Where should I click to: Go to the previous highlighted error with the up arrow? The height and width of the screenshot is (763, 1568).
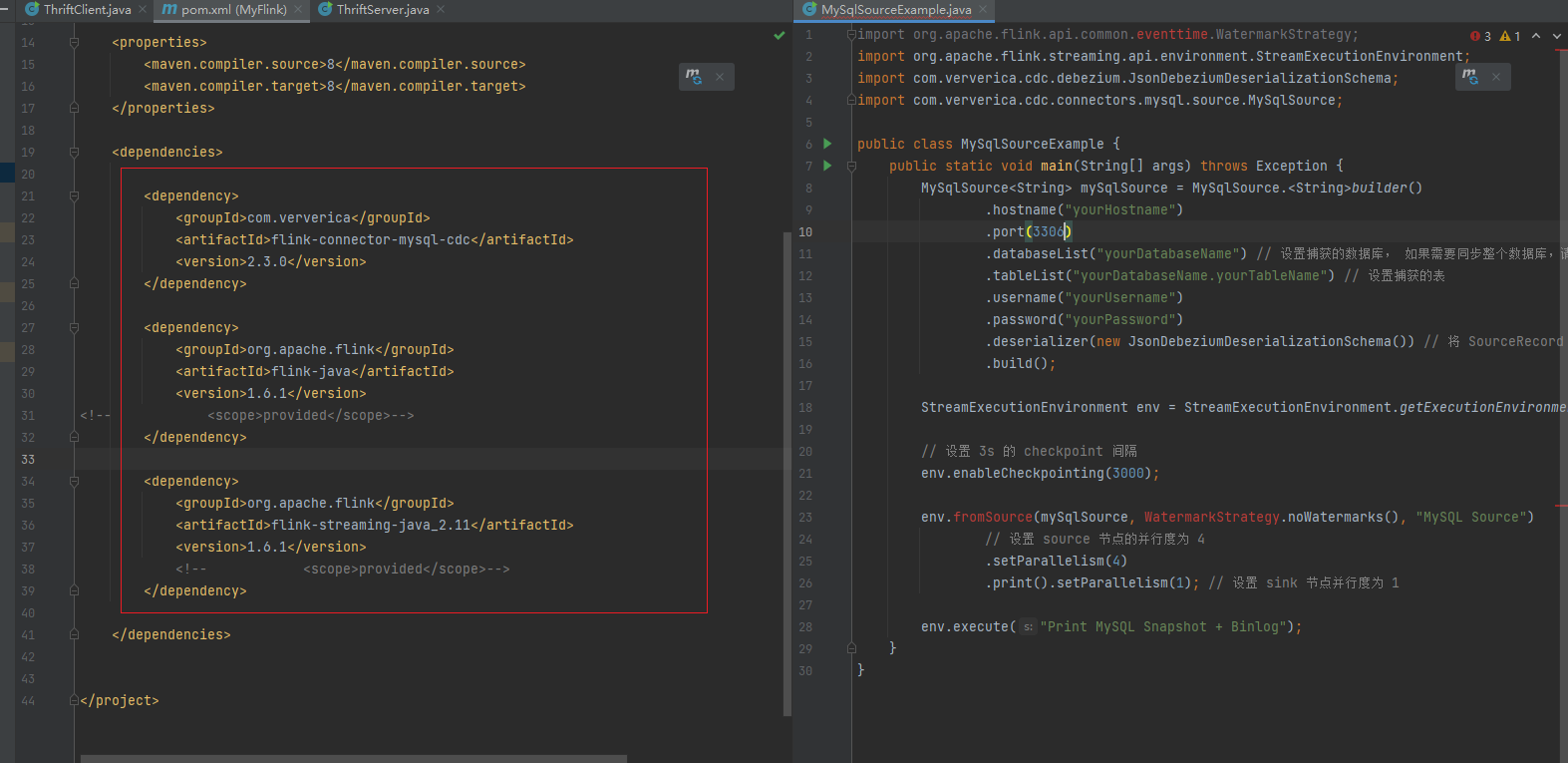(x=1536, y=36)
